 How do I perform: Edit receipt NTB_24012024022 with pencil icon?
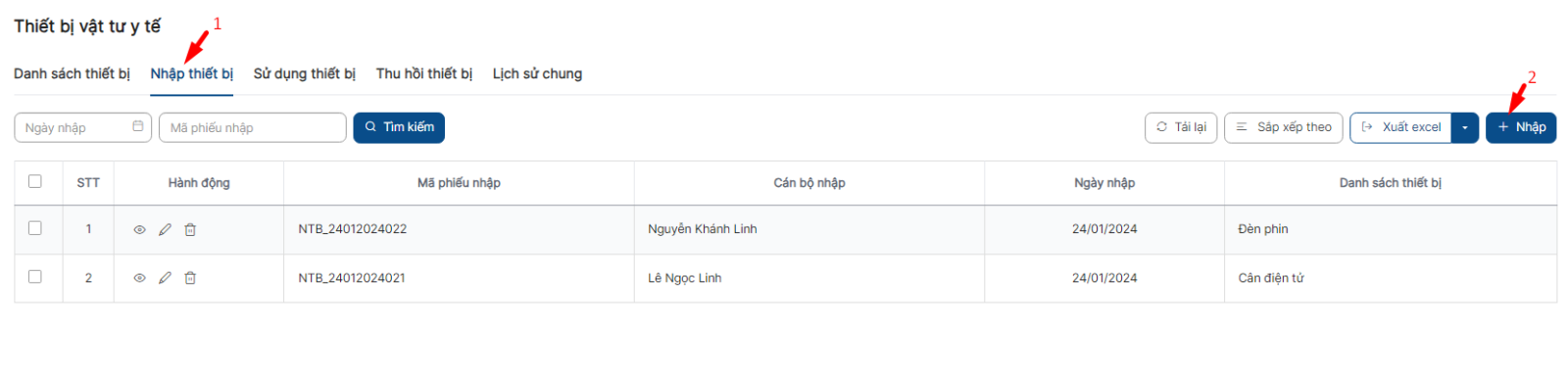[165, 230]
